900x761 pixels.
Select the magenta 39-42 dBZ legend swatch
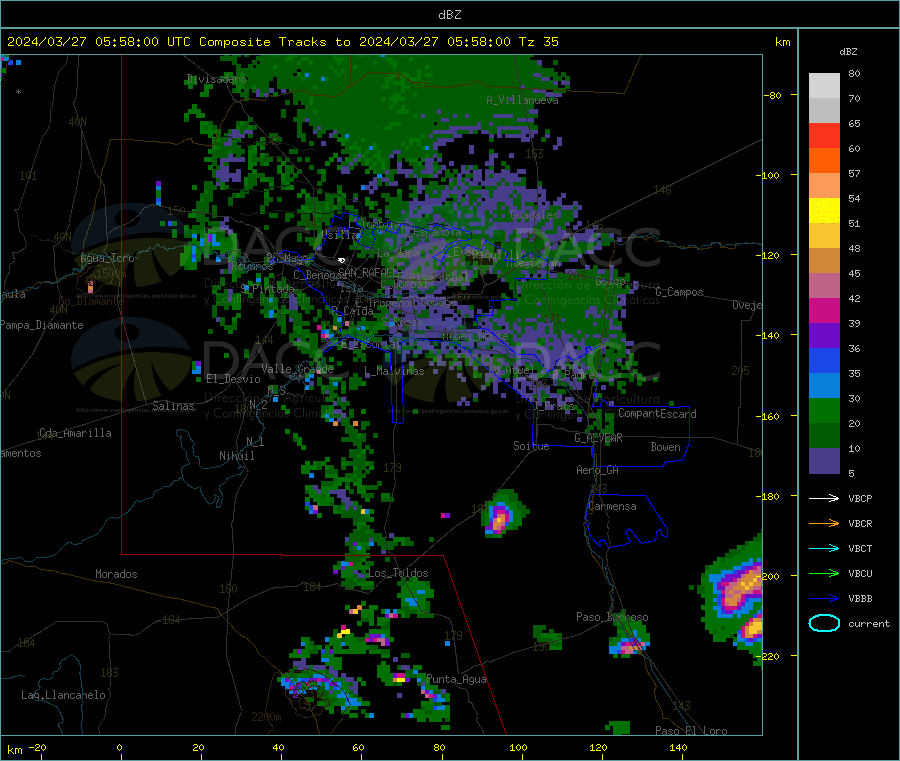click(x=824, y=310)
